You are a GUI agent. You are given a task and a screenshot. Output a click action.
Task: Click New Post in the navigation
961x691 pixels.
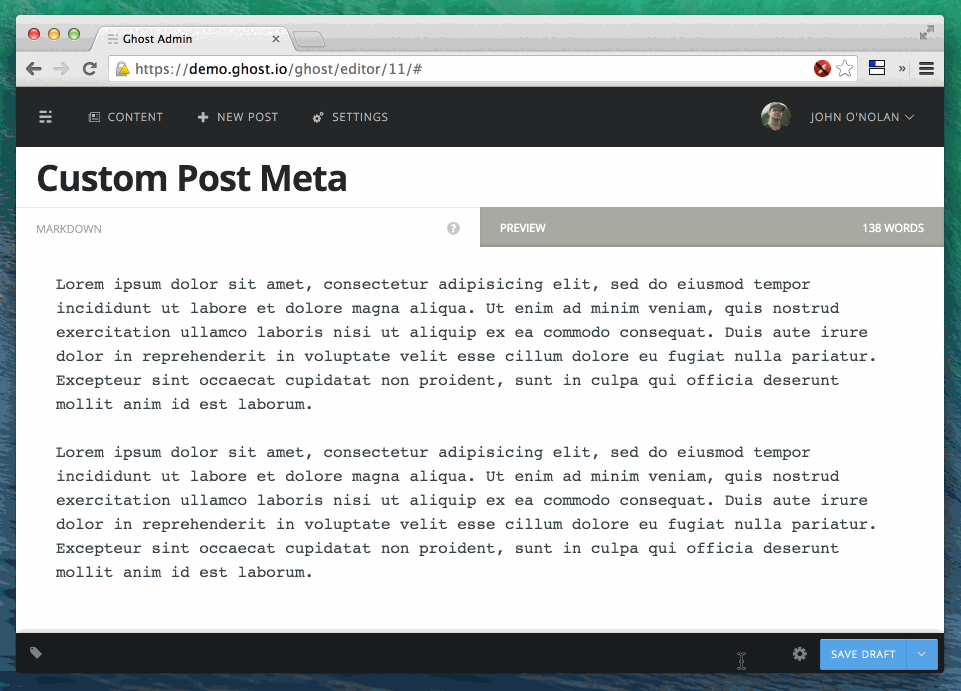pos(238,117)
